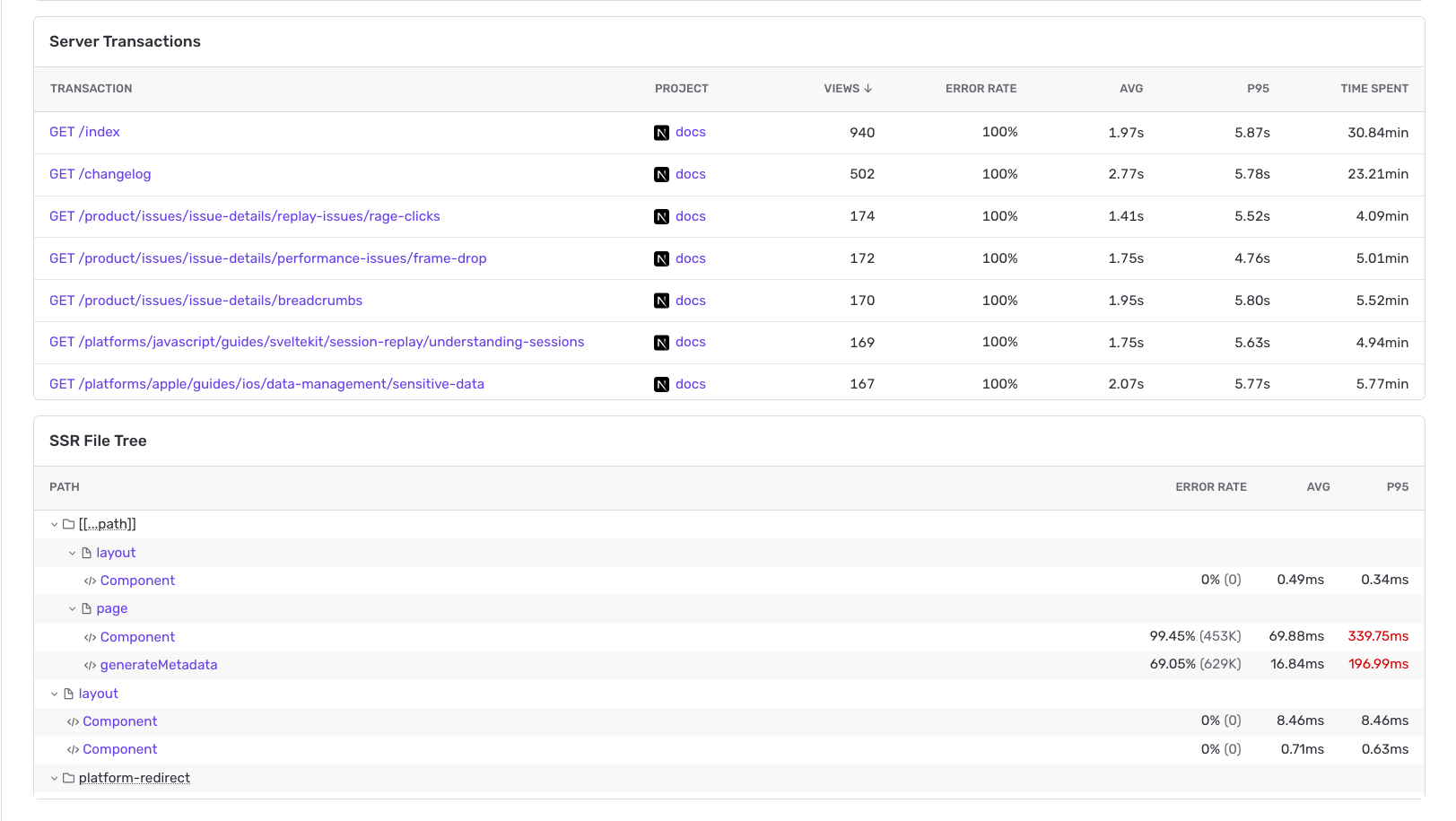Open the generateMetadata function link
The image size is (1456, 821).
159,665
